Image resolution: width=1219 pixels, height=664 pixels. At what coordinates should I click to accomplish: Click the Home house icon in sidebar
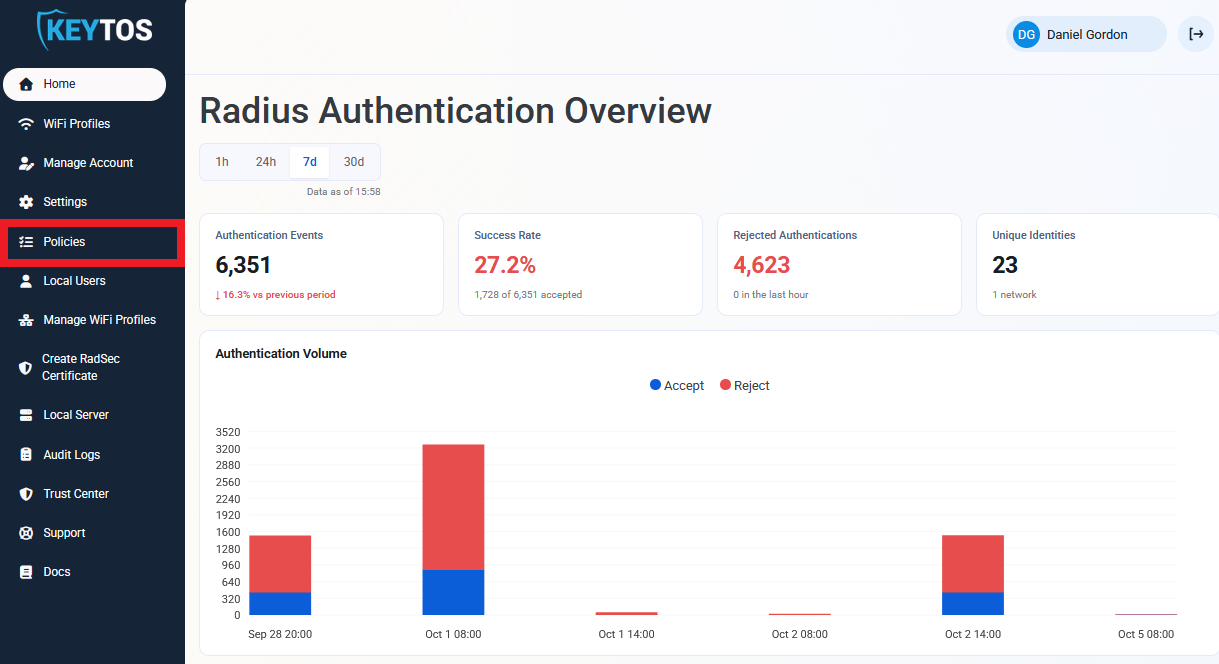click(x=26, y=84)
